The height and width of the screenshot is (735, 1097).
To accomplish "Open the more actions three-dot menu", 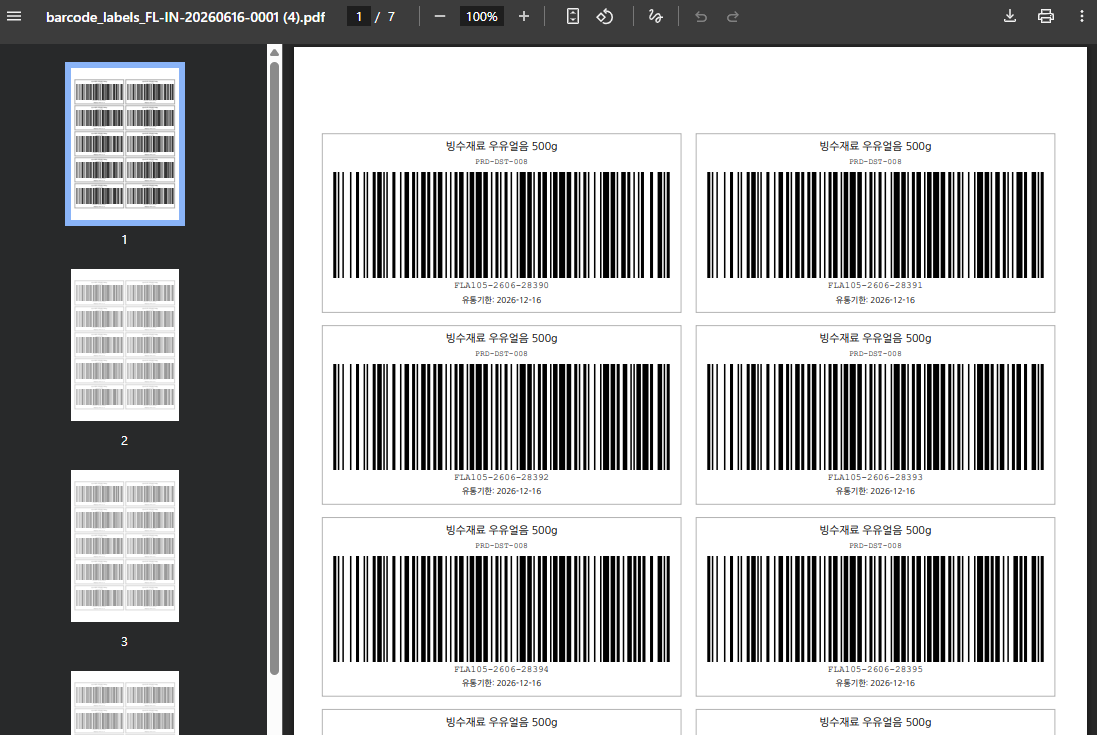I will 1081,16.
